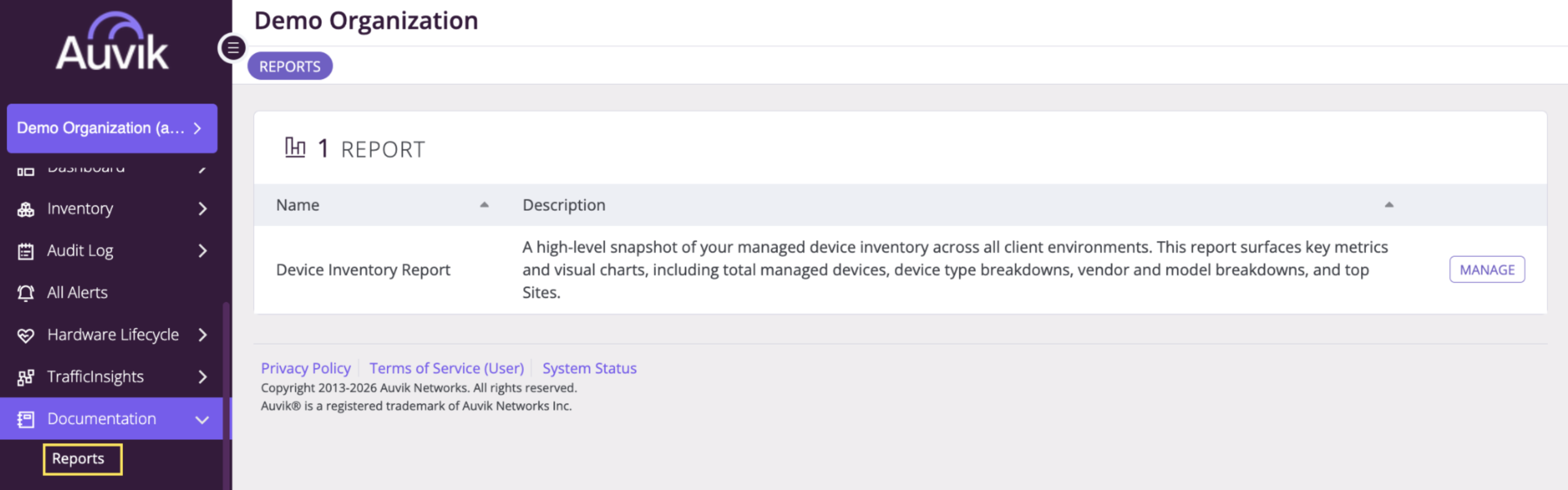
Task: Click the Documentation notebook icon
Action: (x=26, y=419)
